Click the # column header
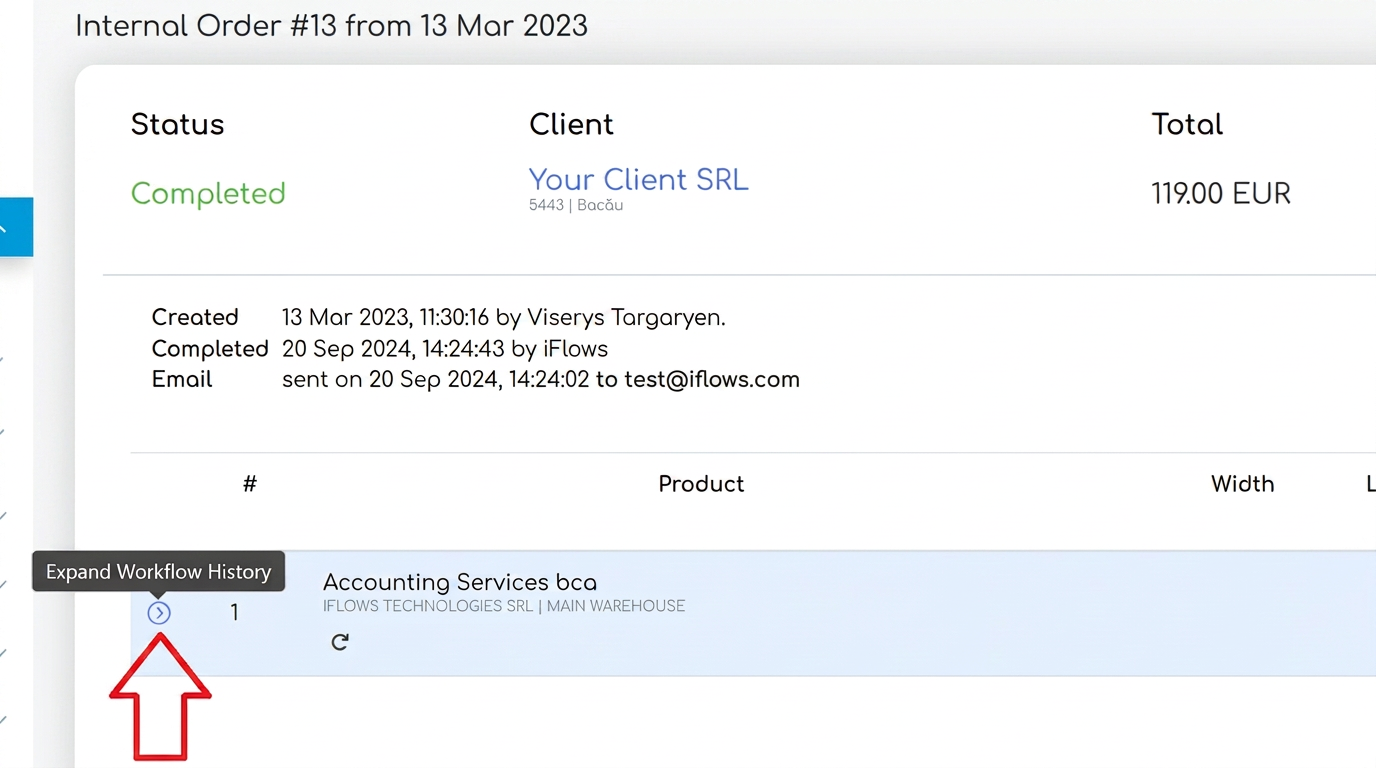The width and height of the screenshot is (1376, 768). tap(250, 484)
